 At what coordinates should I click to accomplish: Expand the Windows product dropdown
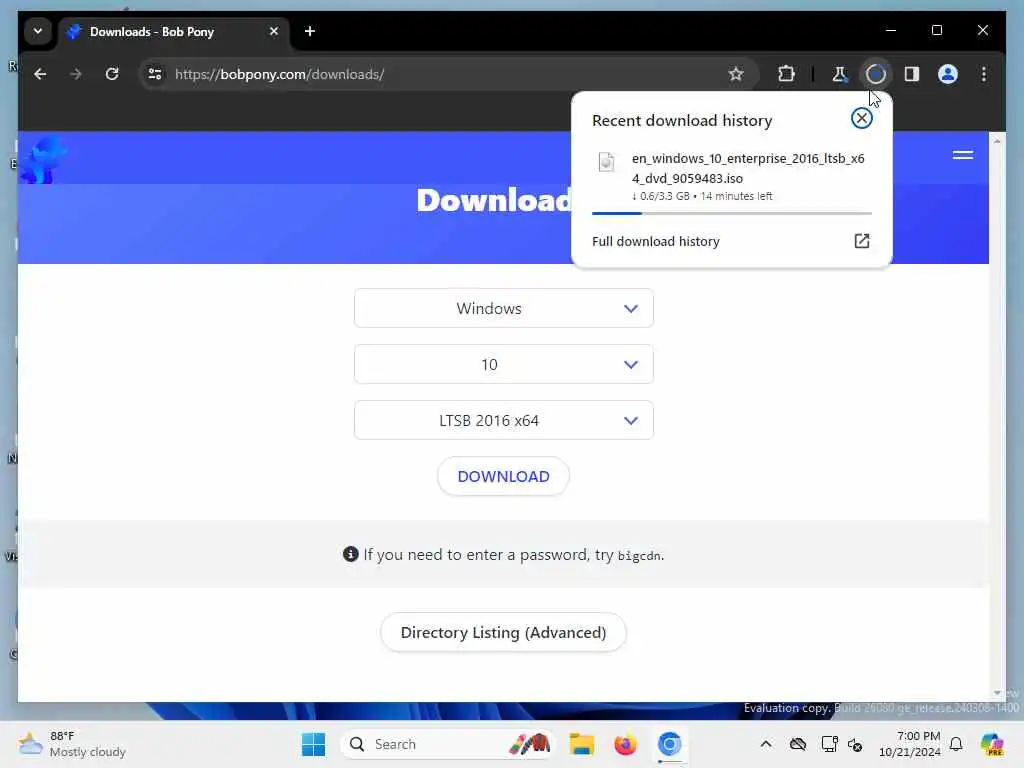[x=504, y=308]
